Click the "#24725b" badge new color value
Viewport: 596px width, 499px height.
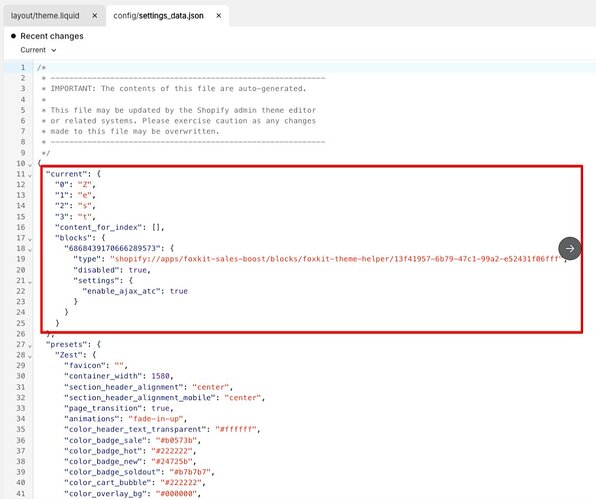coord(172,461)
